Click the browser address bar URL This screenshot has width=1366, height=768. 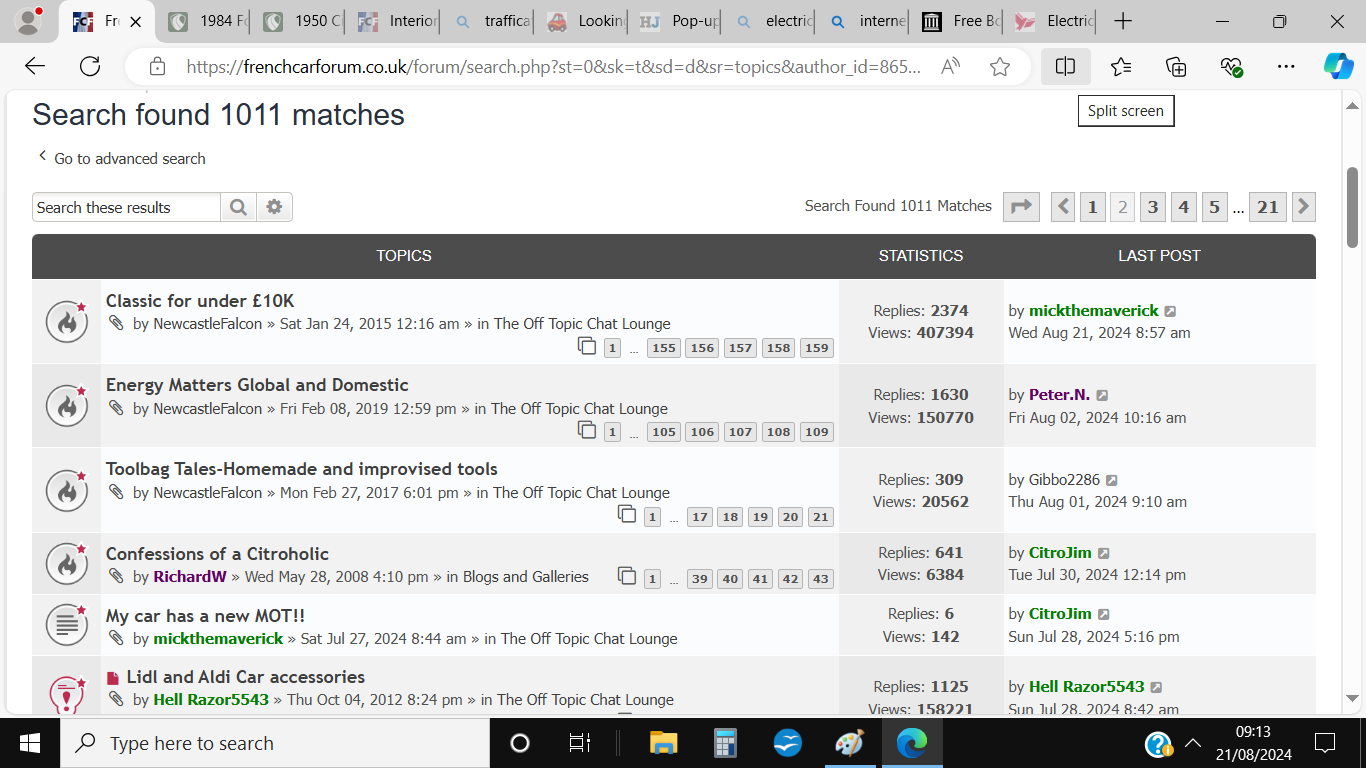coord(554,66)
